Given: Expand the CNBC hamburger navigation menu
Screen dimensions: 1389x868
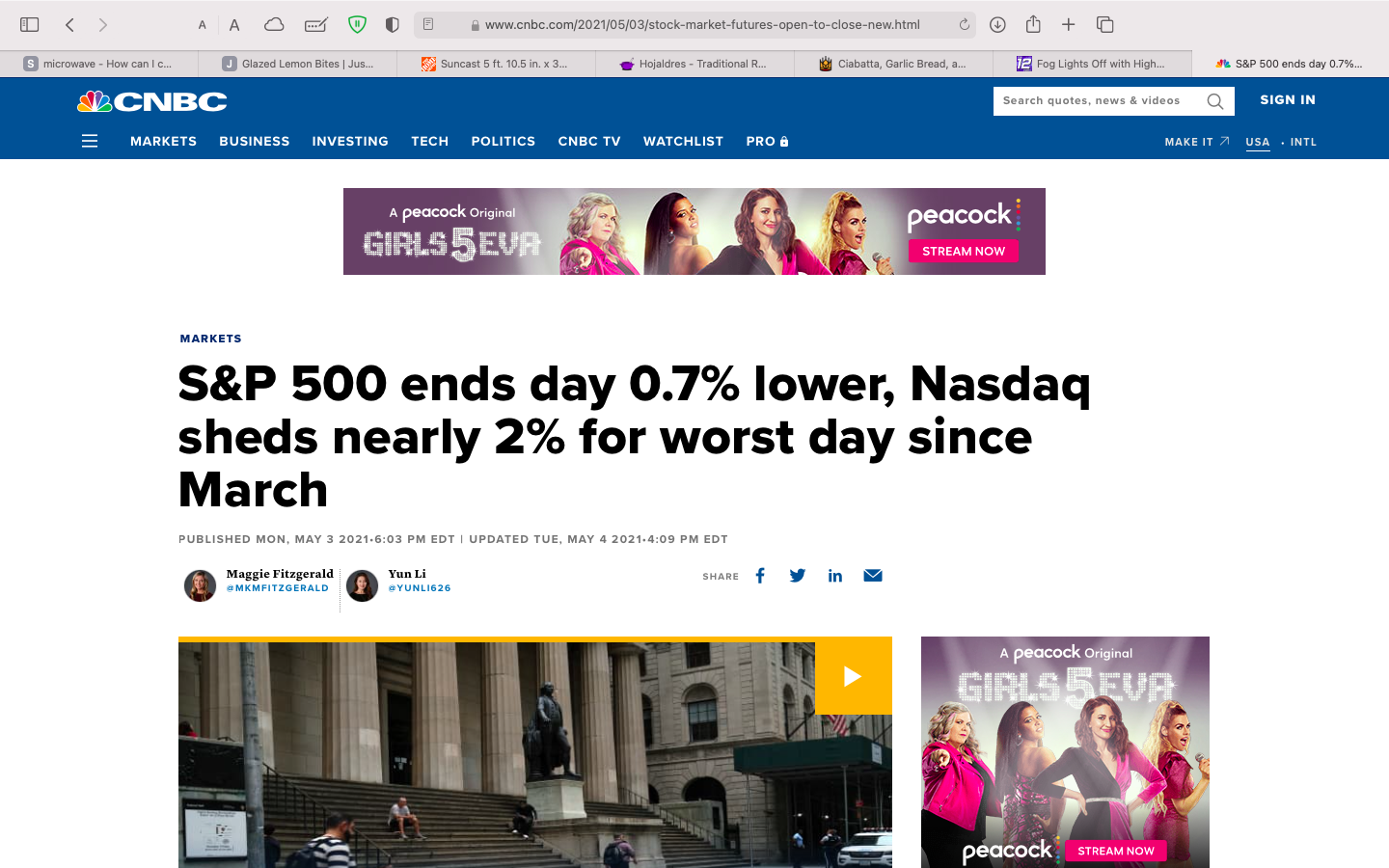Looking at the screenshot, I should click(x=90, y=141).
